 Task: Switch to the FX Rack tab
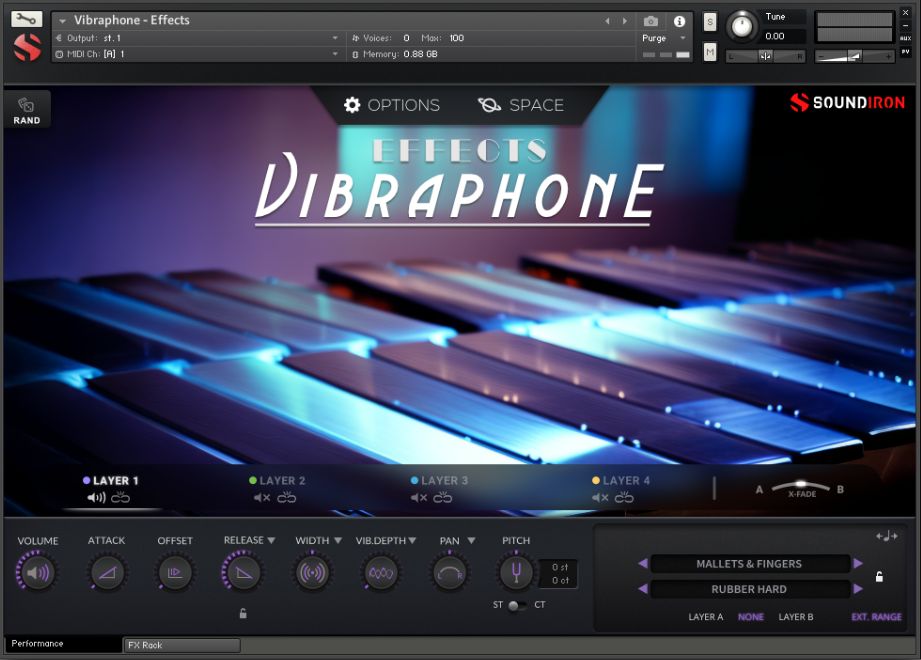[x=180, y=645]
